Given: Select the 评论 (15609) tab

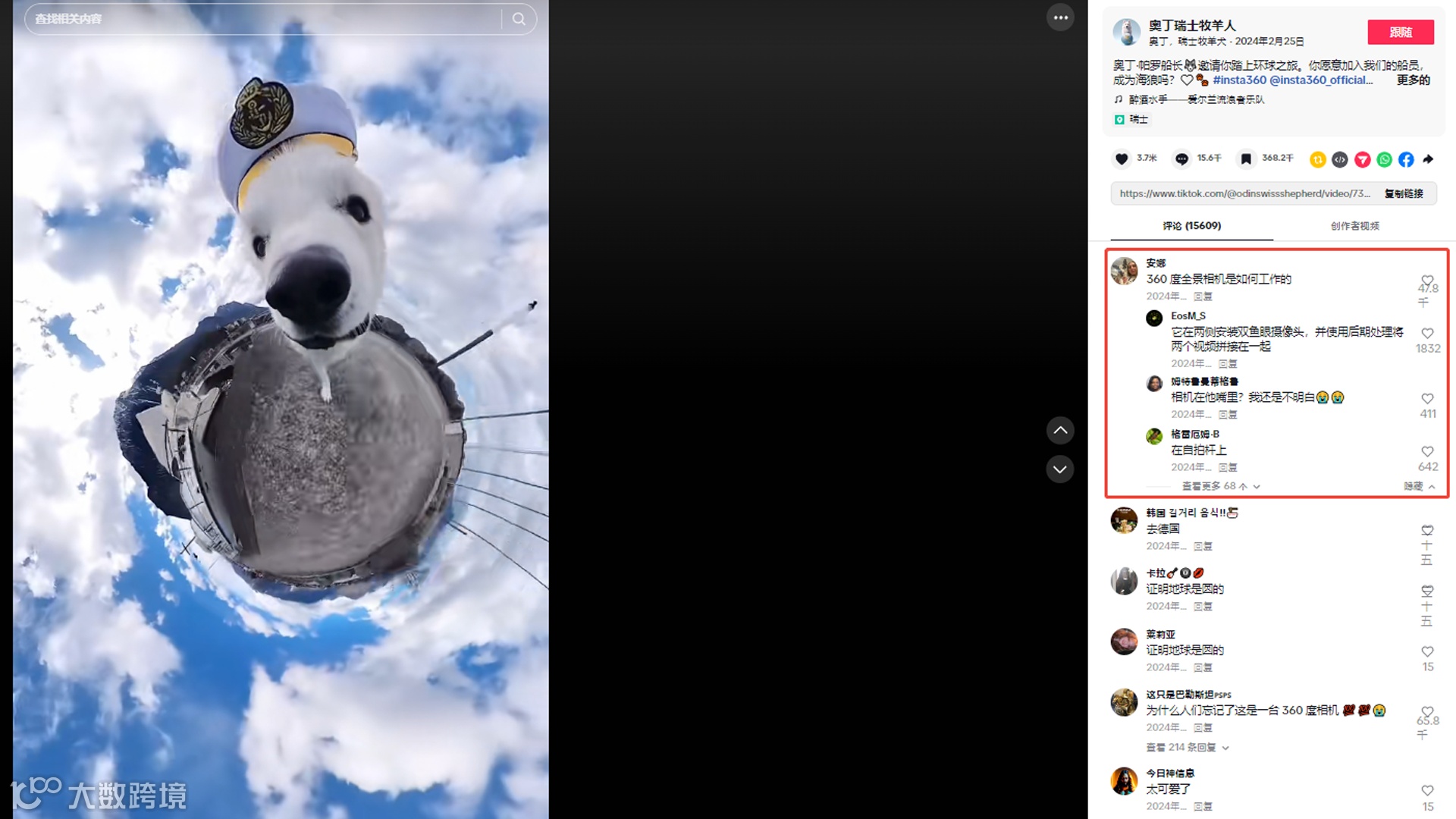Looking at the screenshot, I should 1192,226.
